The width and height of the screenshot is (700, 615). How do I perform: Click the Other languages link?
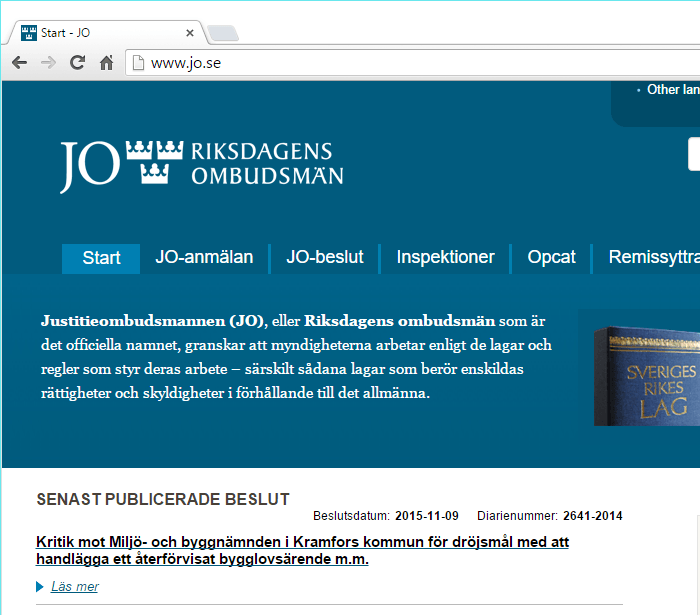coord(673,90)
